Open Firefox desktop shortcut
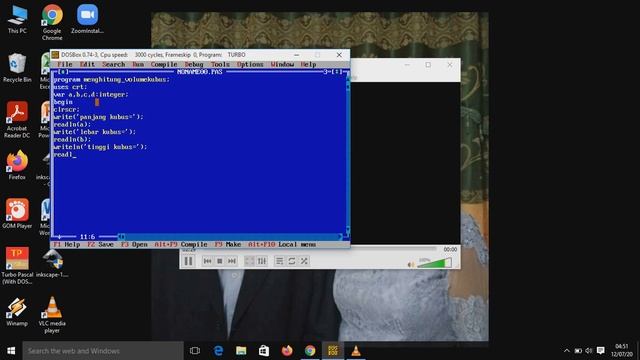 click(17, 165)
